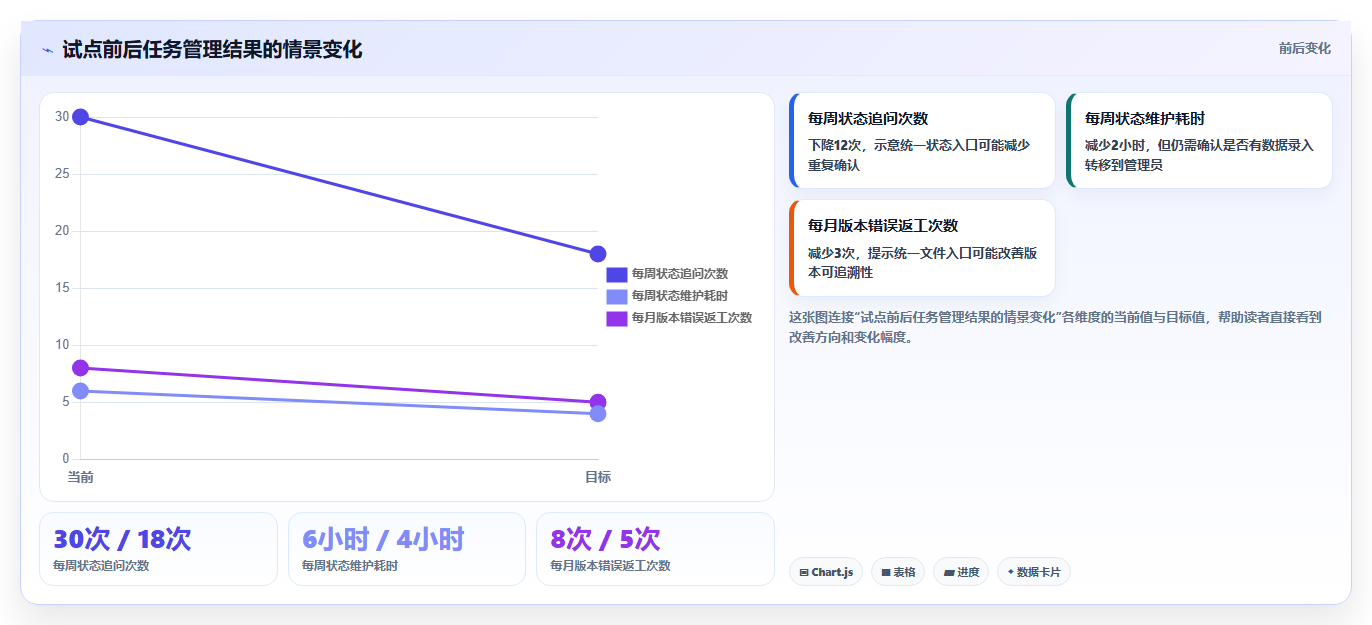Image resolution: width=1372 pixels, height=625 pixels.
Task: Click the data point at value 18
Action: (598, 254)
